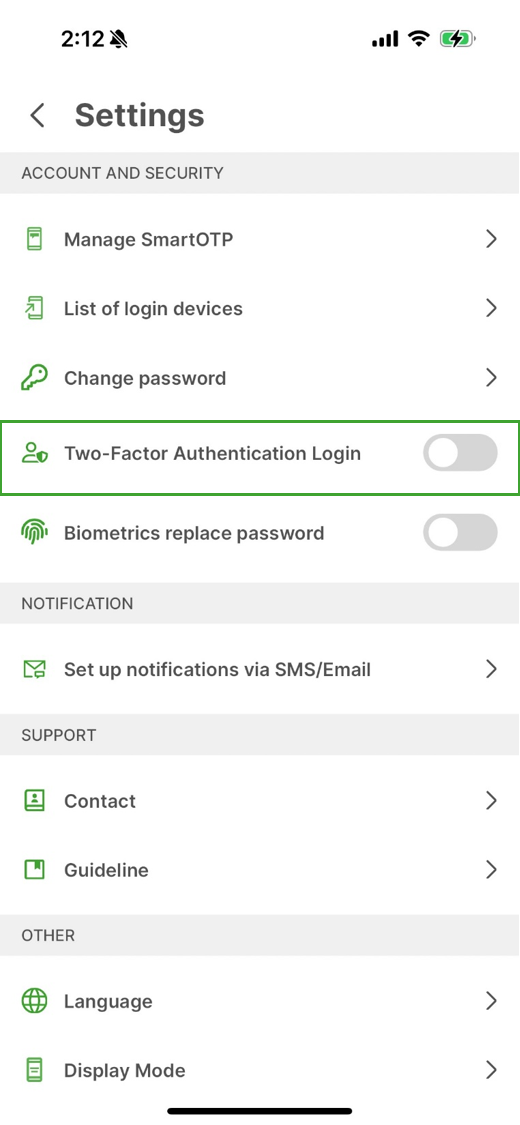
Task: Expand Language options via right chevron
Action: (491, 1001)
